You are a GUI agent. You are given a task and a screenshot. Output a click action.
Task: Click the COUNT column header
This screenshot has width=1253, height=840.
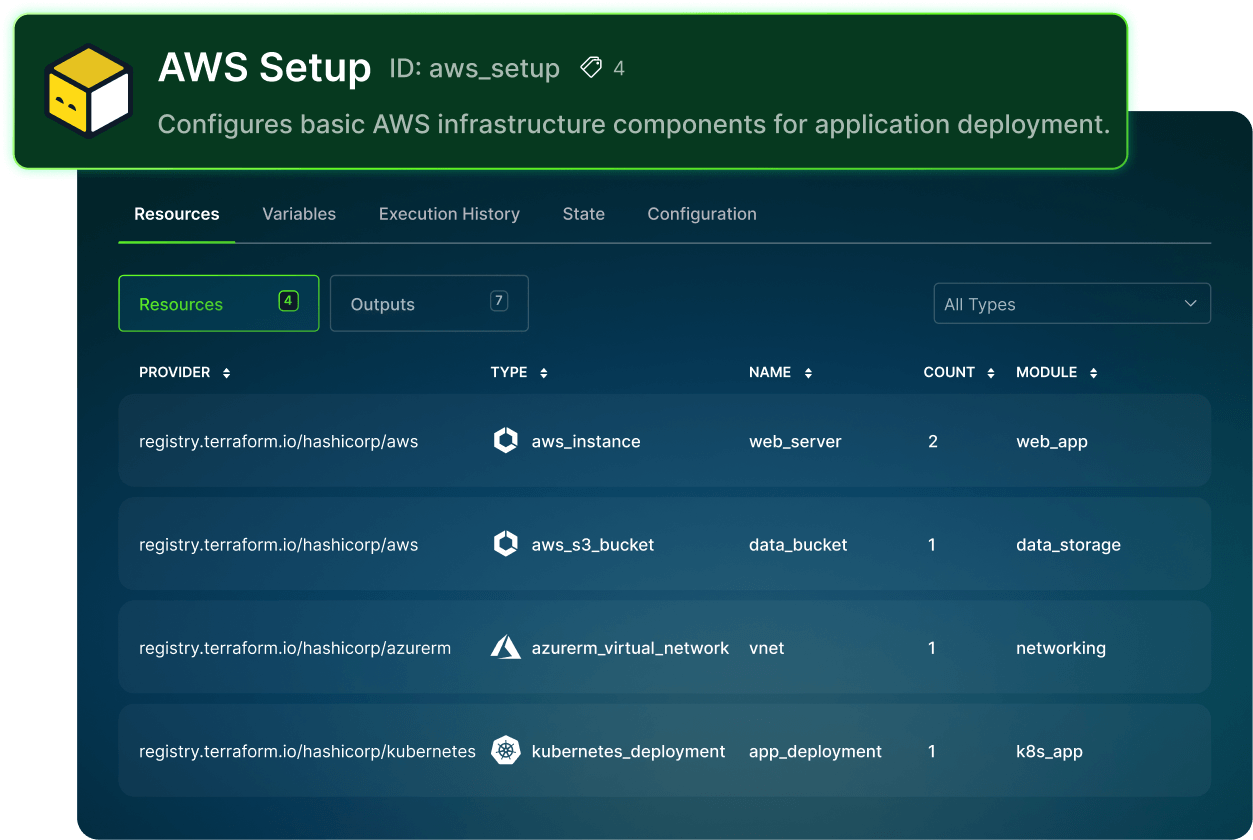click(949, 372)
